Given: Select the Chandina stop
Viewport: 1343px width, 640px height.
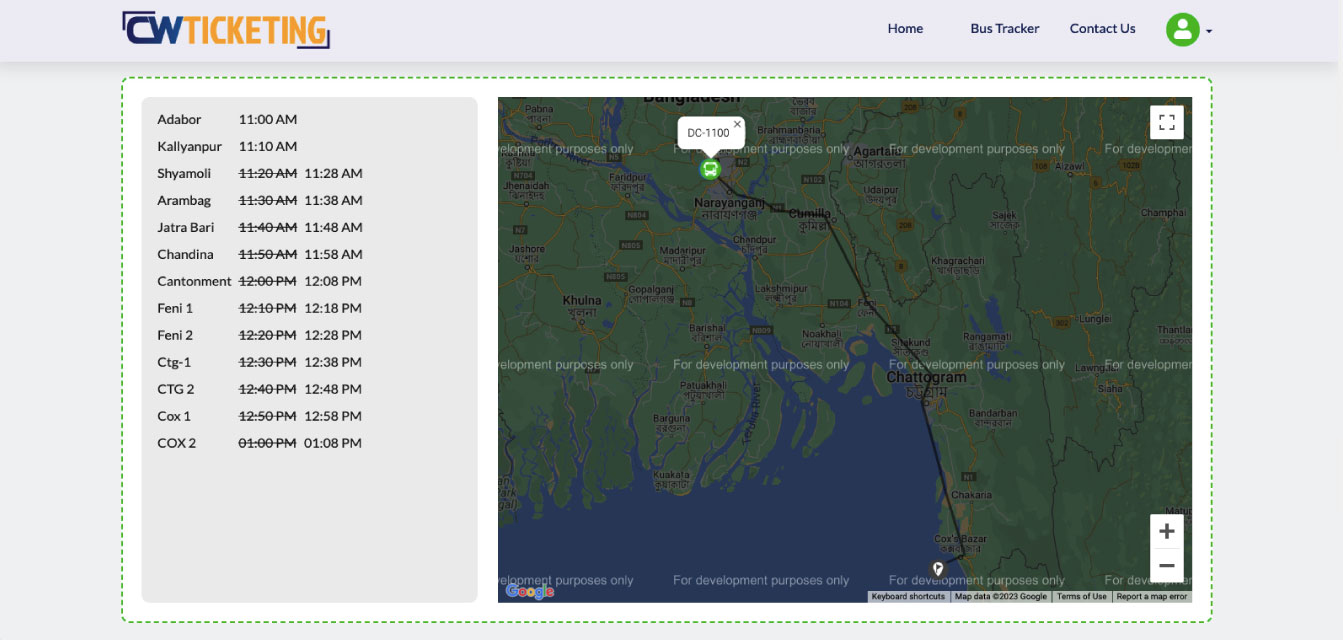Looking at the screenshot, I should tap(185, 254).
